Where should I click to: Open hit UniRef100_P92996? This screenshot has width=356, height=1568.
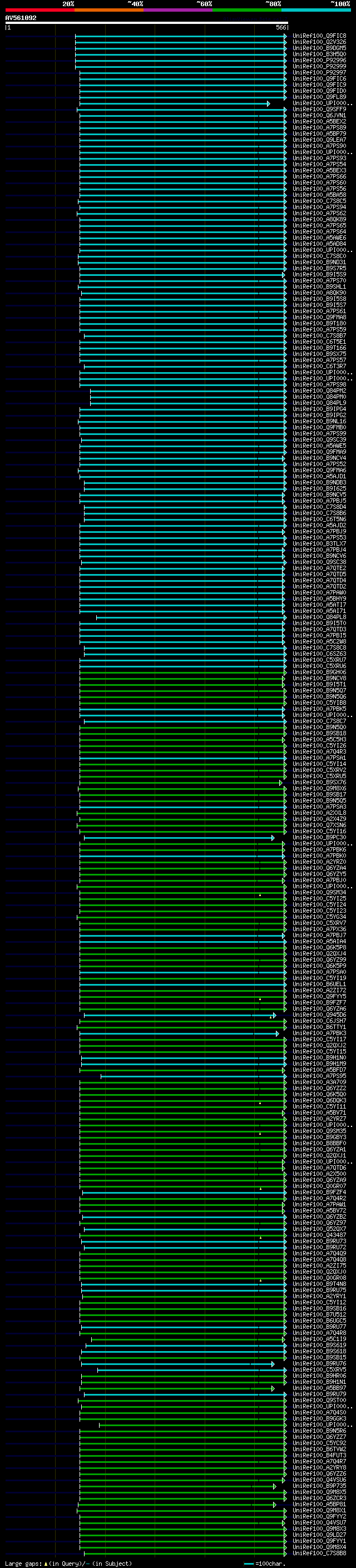pos(319,60)
